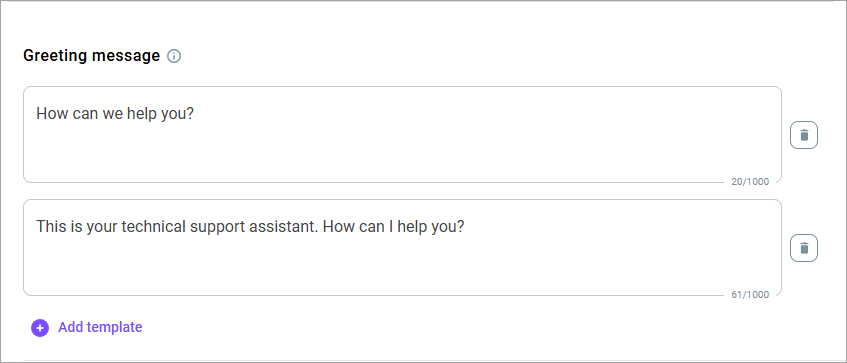Viewport: 847px width, 363px height.
Task: Focus the 'How can we help you?' text field
Action: pyautogui.click(x=402, y=135)
